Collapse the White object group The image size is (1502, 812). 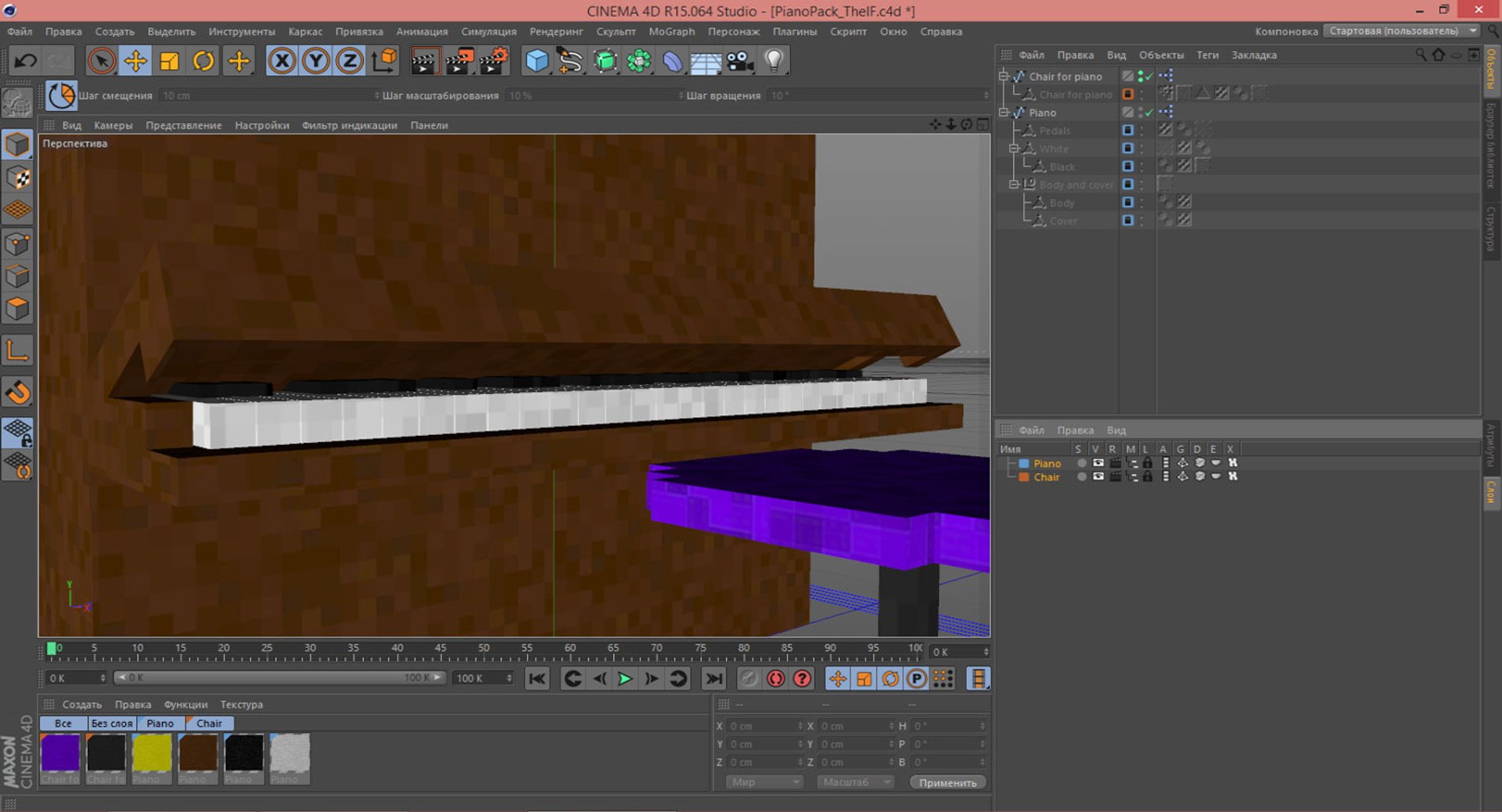1014,148
